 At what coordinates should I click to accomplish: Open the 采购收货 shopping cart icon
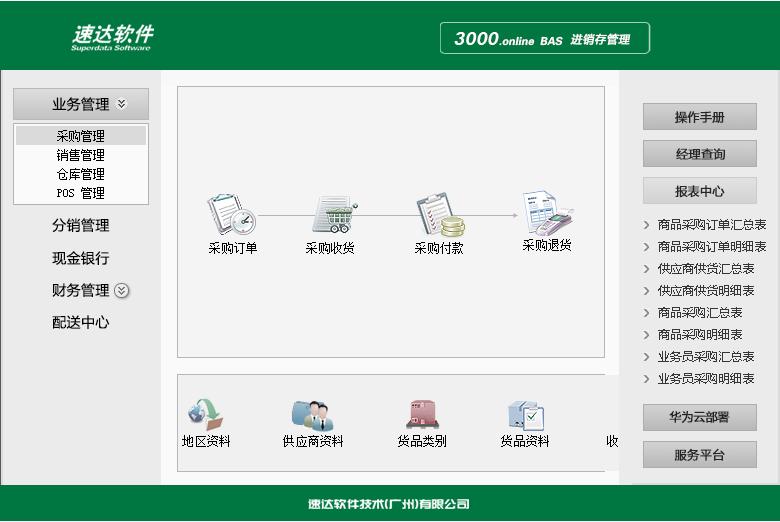[x=334, y=215]
